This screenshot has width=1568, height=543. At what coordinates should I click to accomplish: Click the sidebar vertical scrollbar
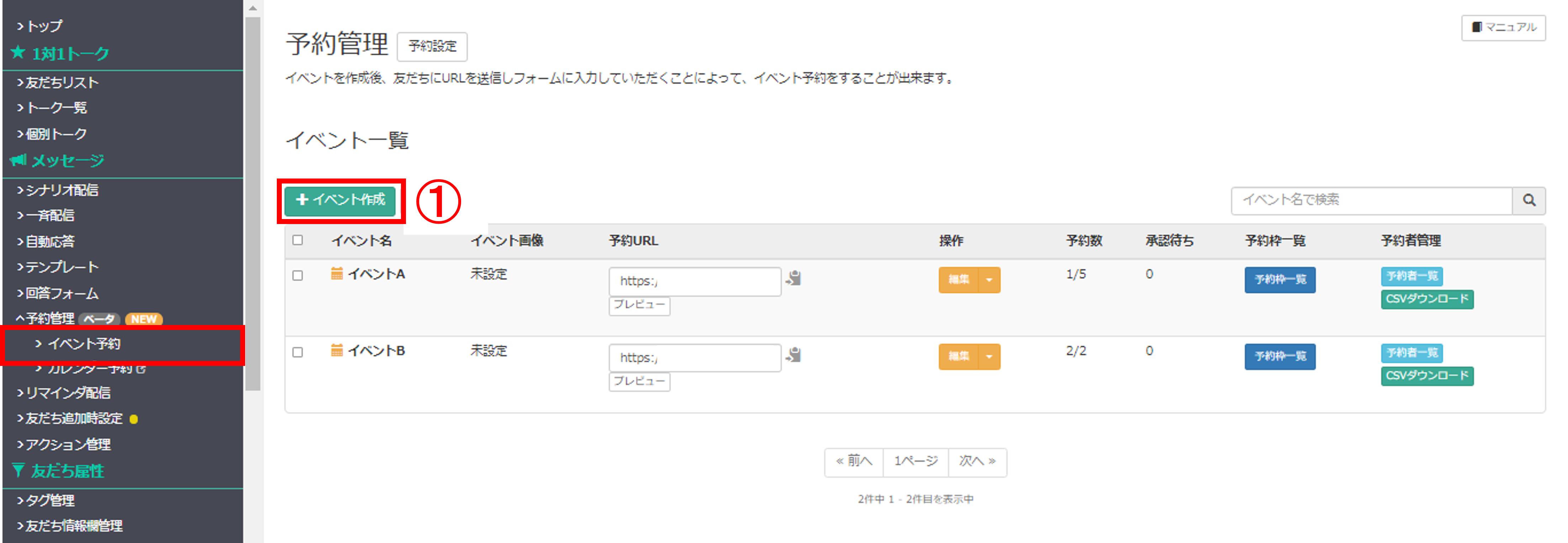click(x=253, y=204)
